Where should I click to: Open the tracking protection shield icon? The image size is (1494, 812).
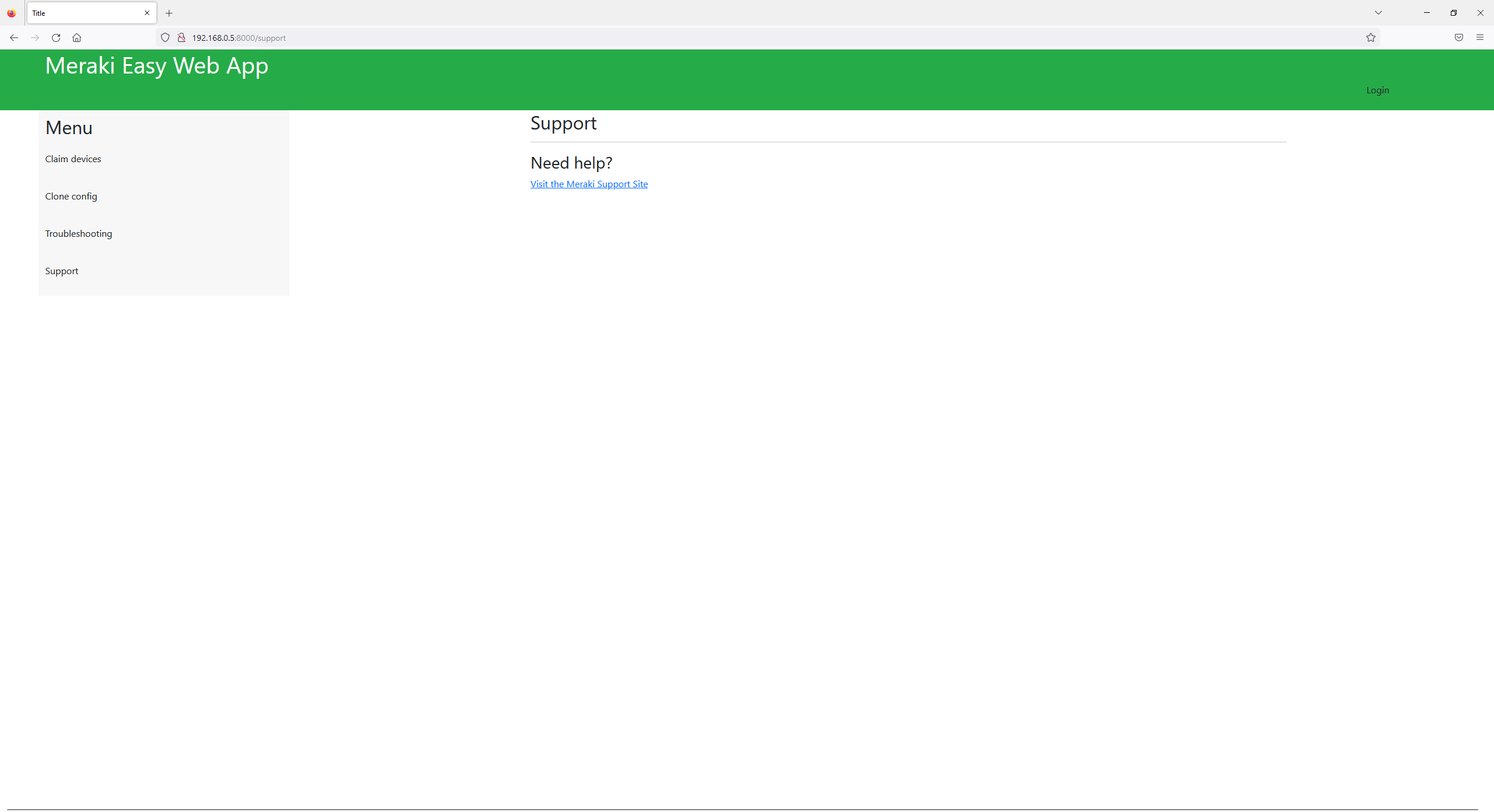coord(165,38)
